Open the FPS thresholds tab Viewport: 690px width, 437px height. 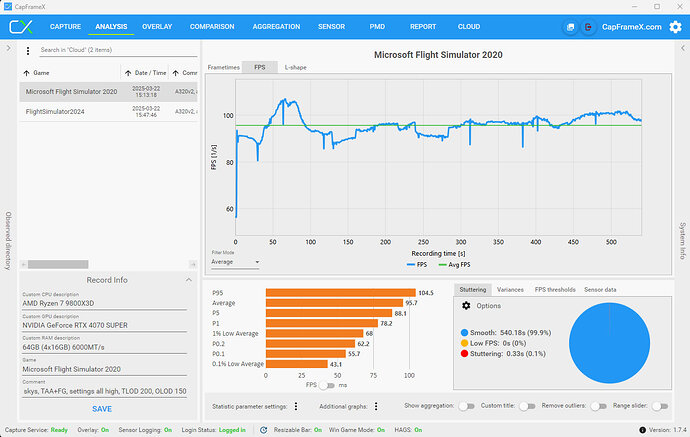point(555,290)
